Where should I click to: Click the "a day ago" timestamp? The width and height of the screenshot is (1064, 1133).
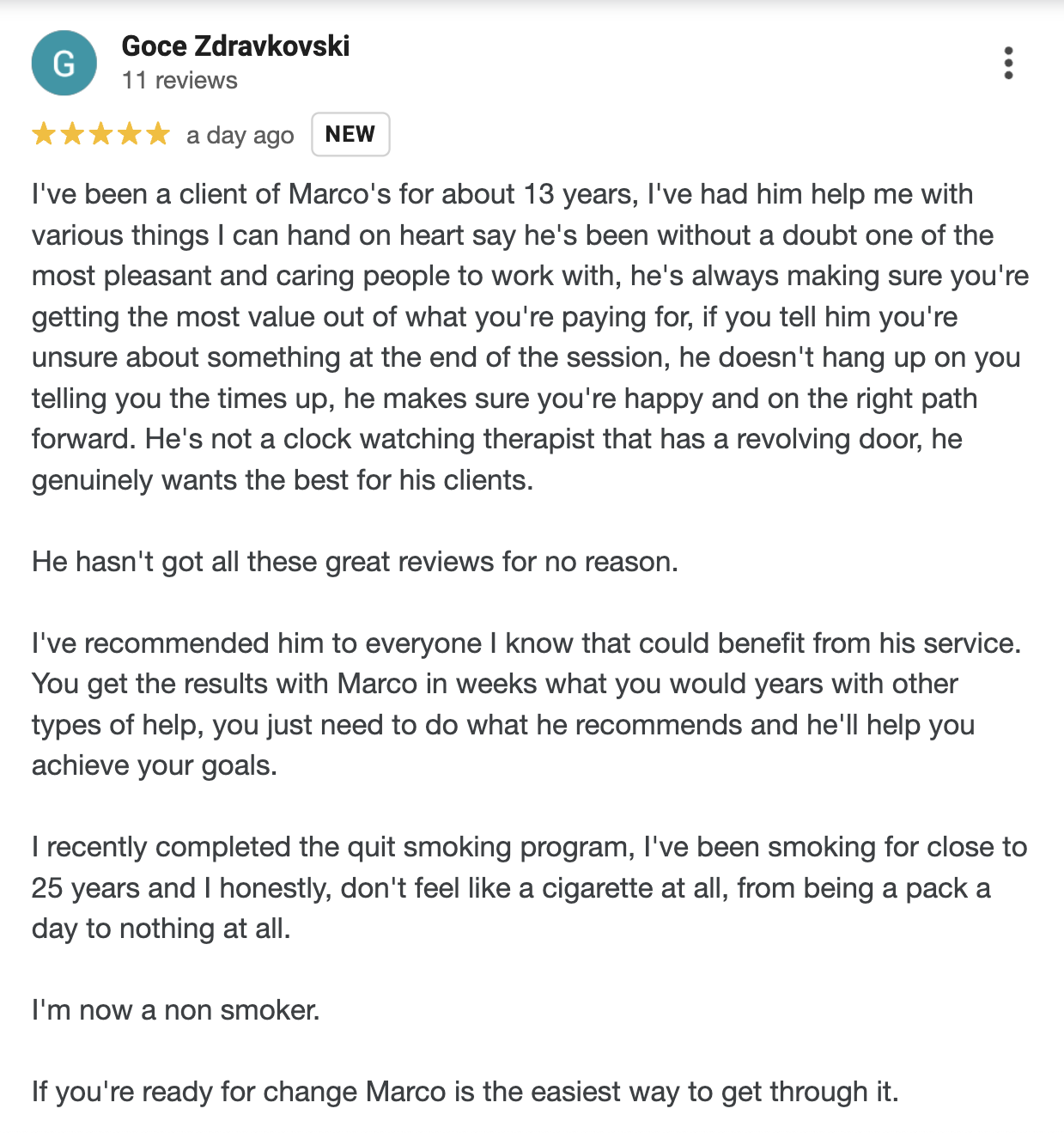[x=240, y=136]
